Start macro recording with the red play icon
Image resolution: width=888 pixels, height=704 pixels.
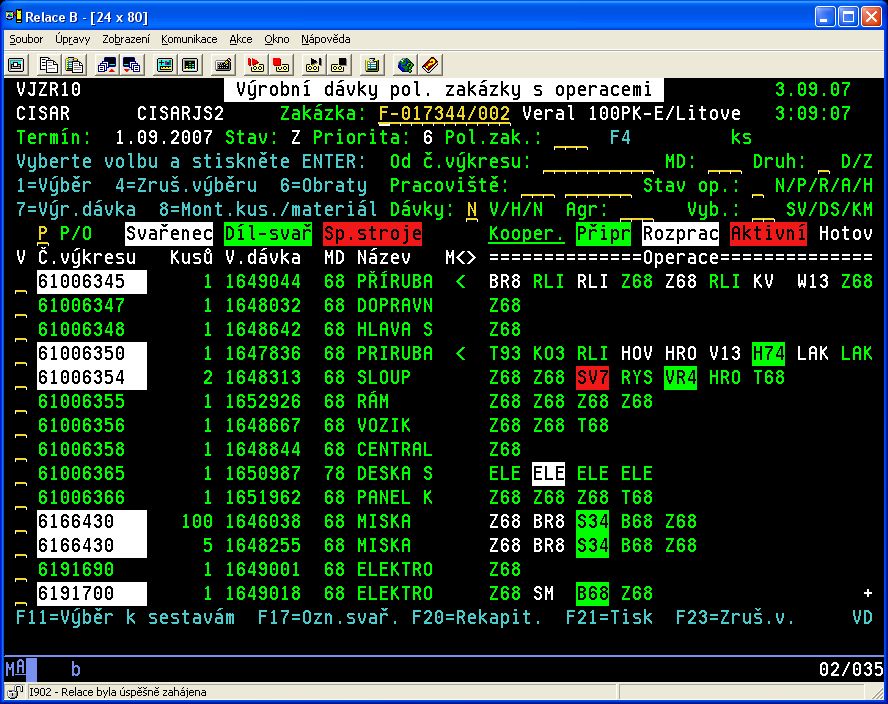[x=255, y=65]
